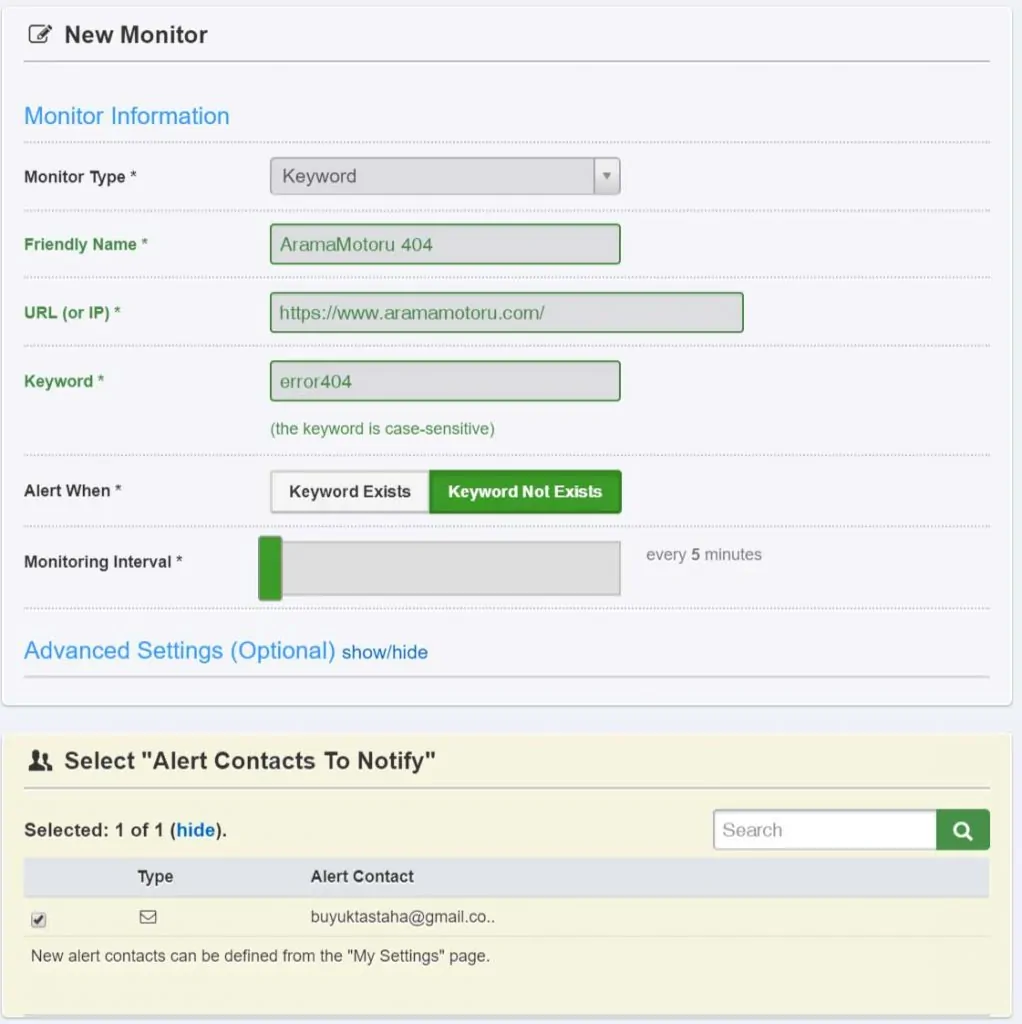Screen dimensions: 1022x1024
Task: Click the email envelope type icon
Action: point(148,917)
